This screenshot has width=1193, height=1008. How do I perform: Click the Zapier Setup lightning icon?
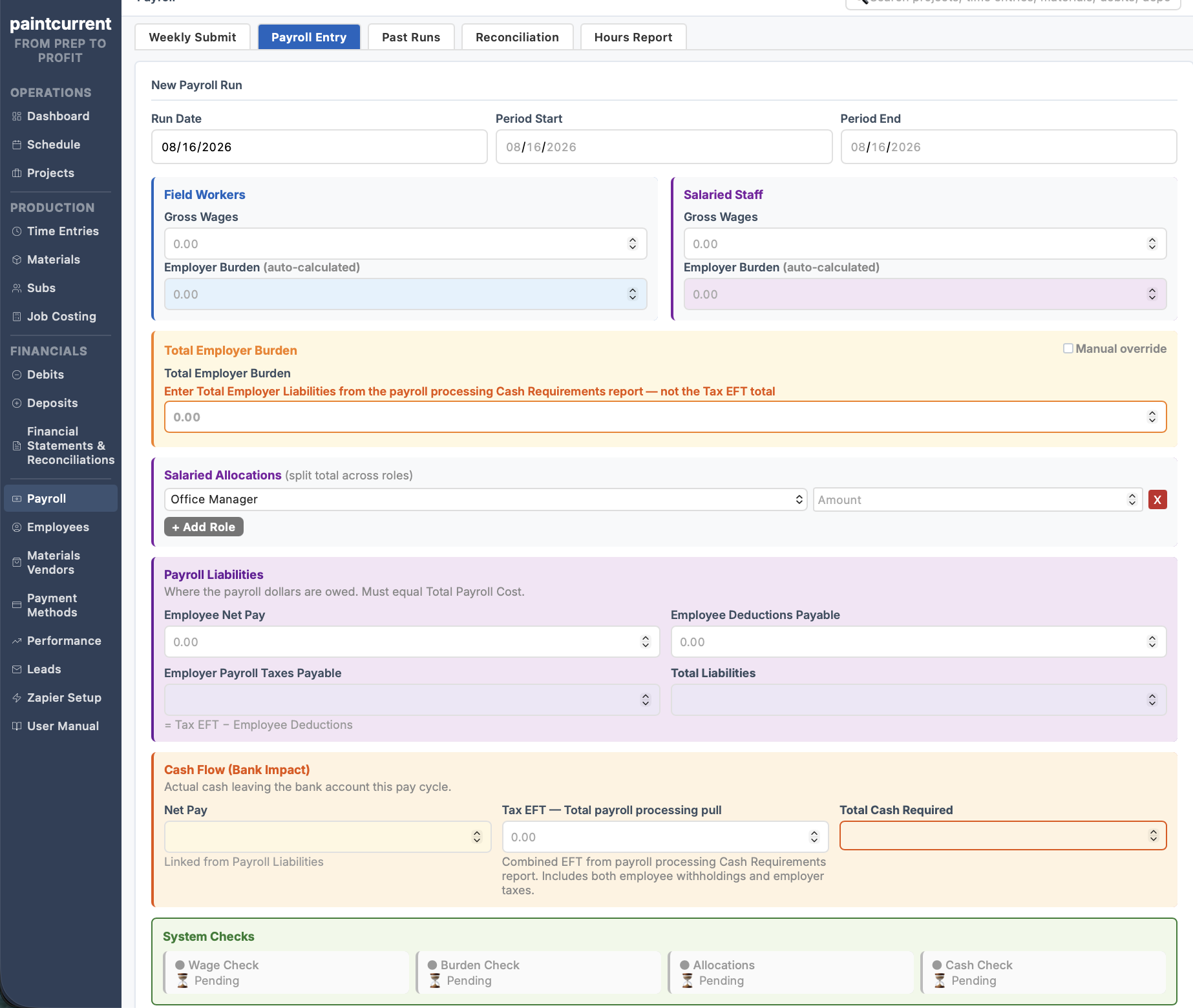click(17, 698)
